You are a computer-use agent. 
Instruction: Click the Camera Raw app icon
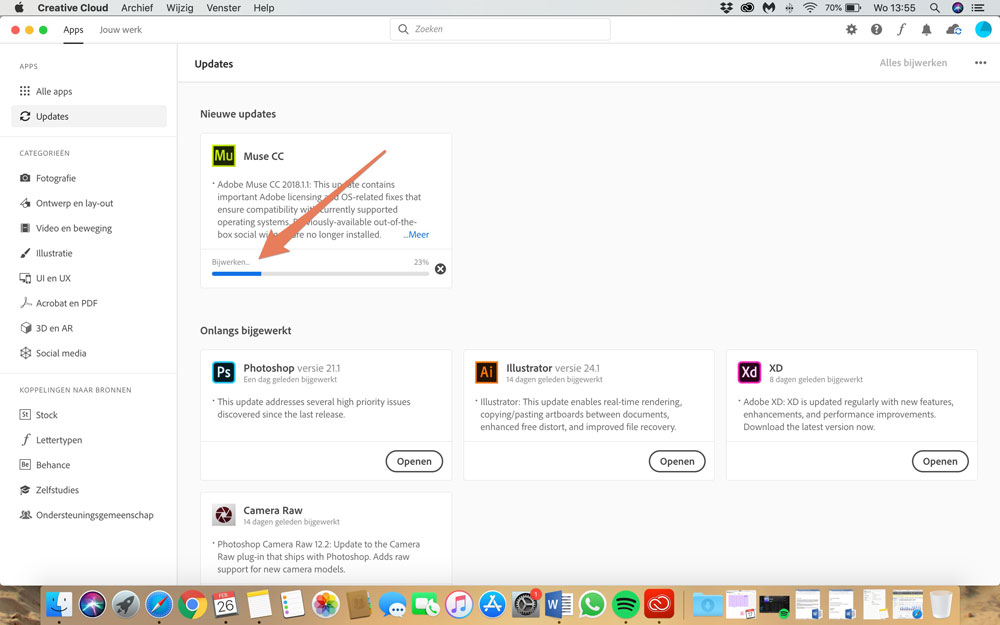224,514
